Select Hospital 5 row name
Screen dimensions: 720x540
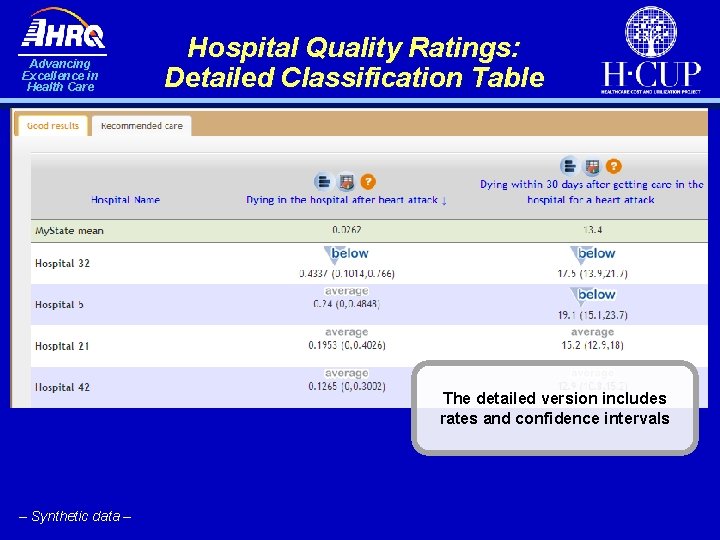(59, 304)
